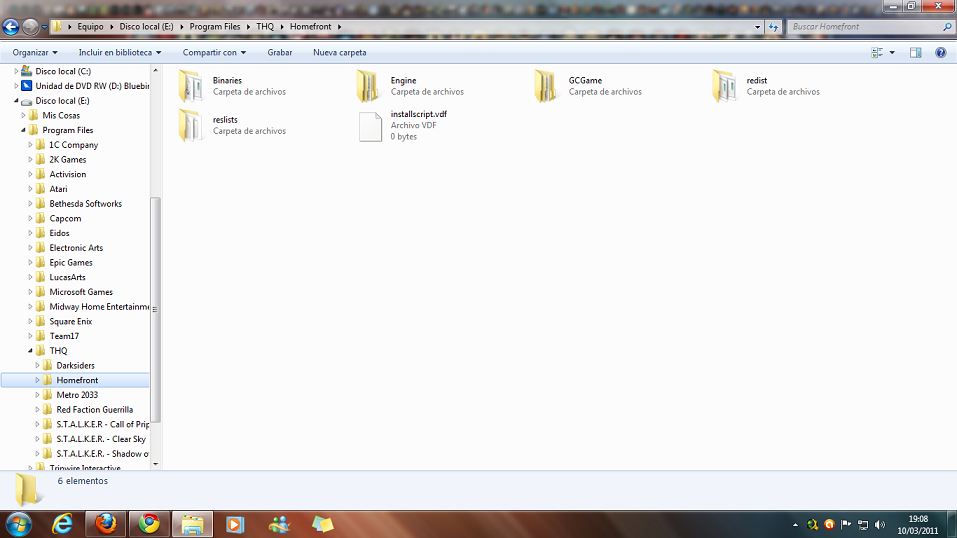
Task: Click the Forward navigation arrow
Action: pyautogui.click(x=29, y=27)
